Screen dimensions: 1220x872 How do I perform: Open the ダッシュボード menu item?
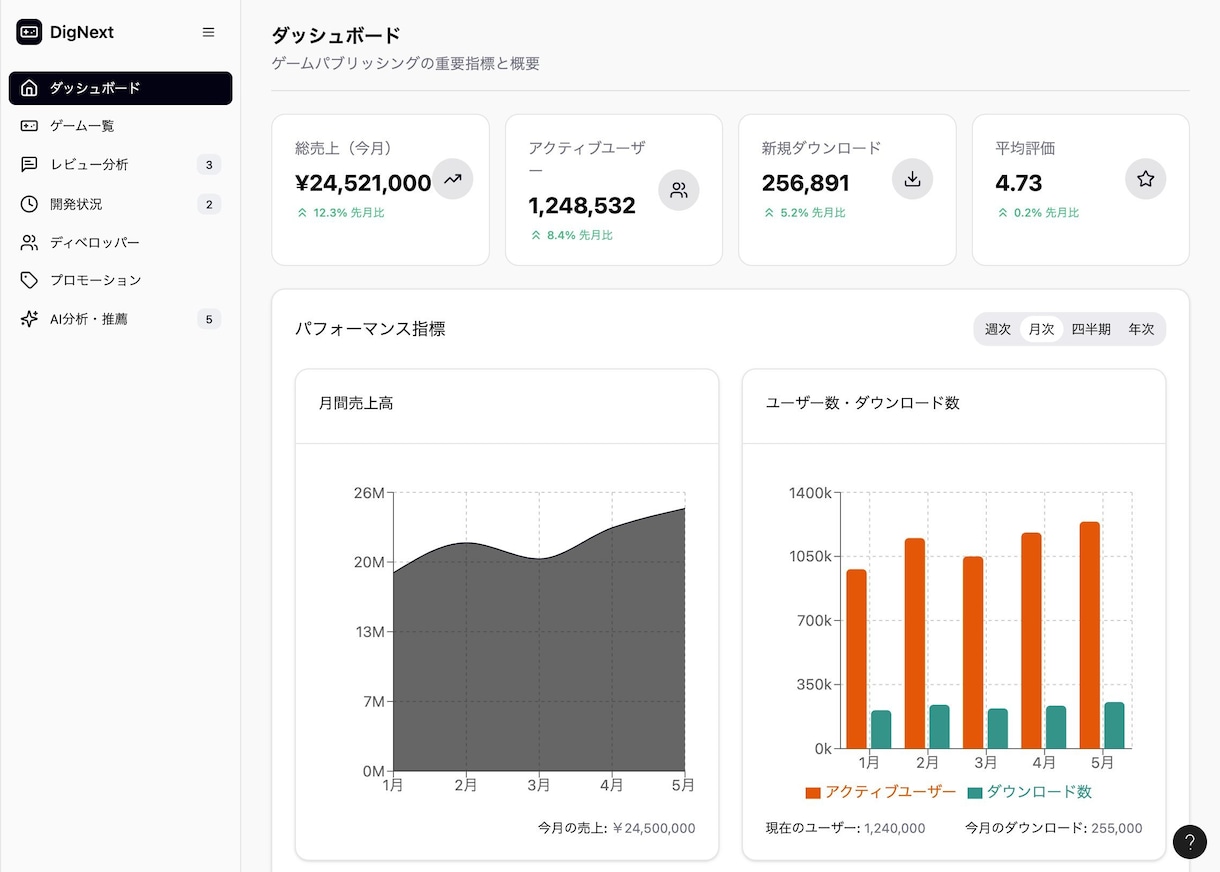120,88
